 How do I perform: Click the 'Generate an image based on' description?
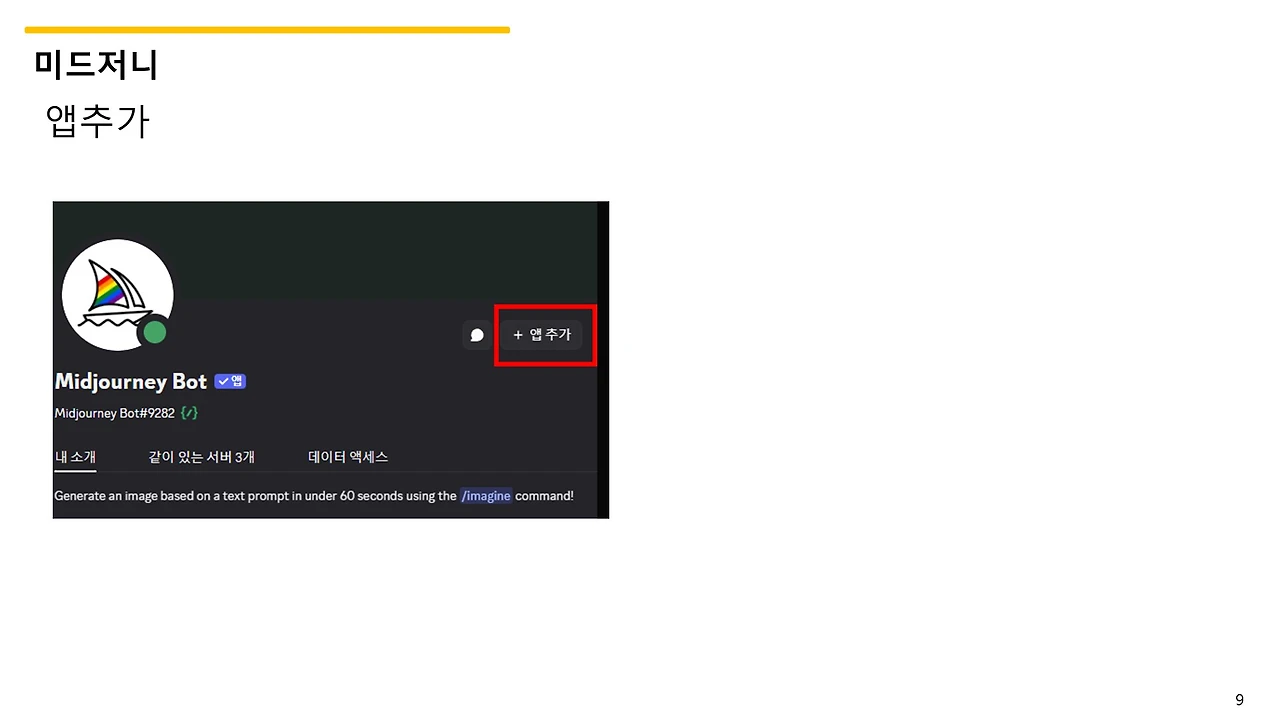pyautogui.click(x=314, y=496)
